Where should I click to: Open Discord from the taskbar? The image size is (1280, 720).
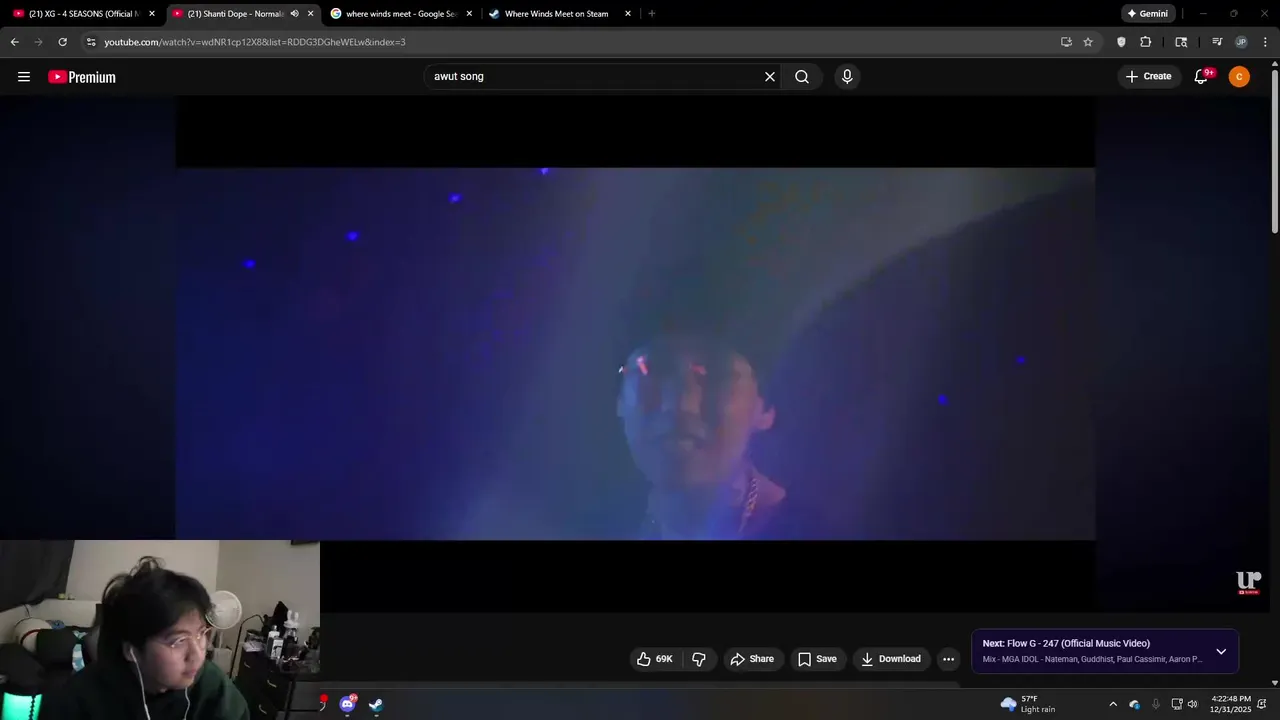click(x=347, y=704)
